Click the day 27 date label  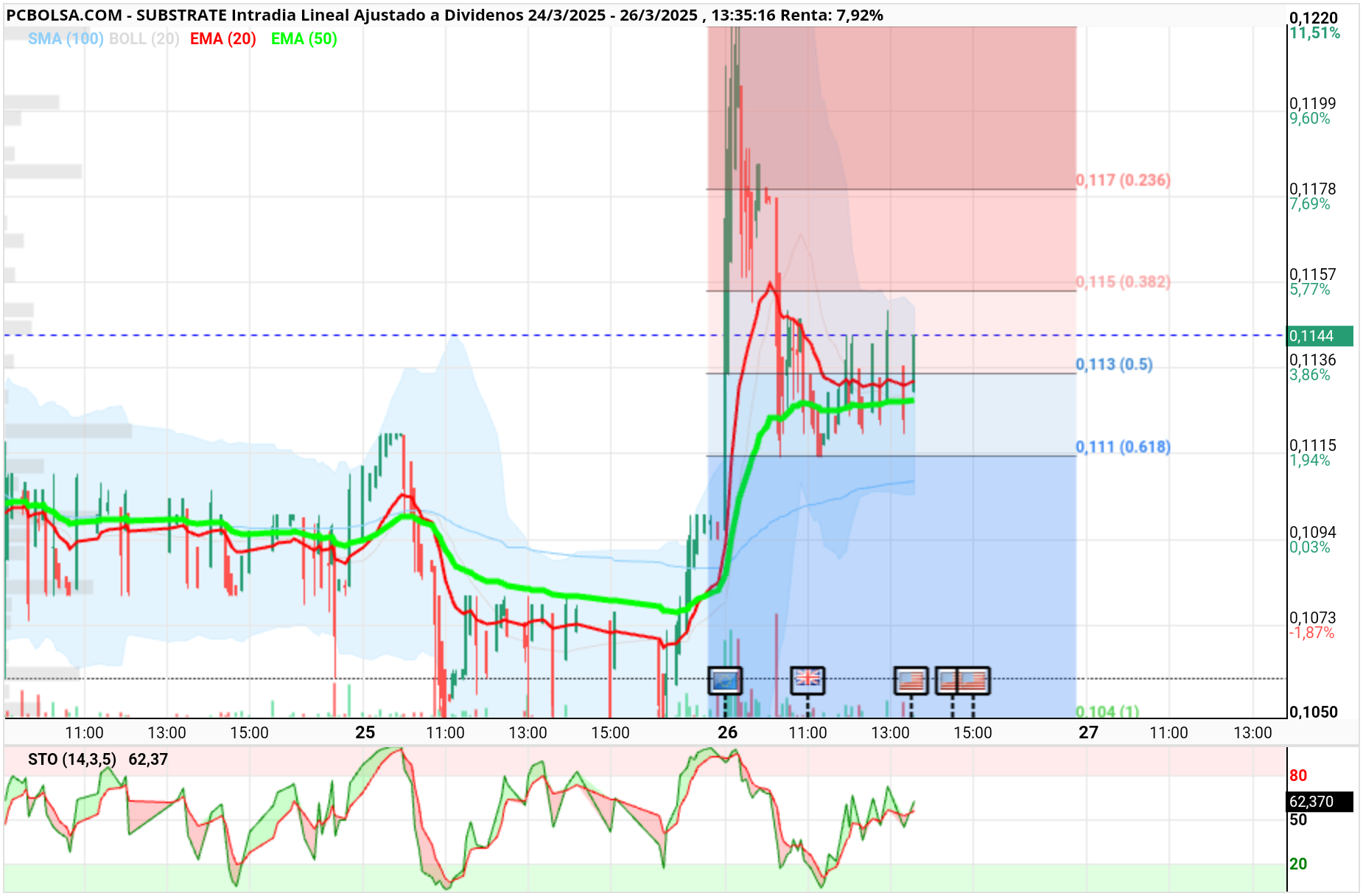pyautogui.click(x=1089, y=732)
